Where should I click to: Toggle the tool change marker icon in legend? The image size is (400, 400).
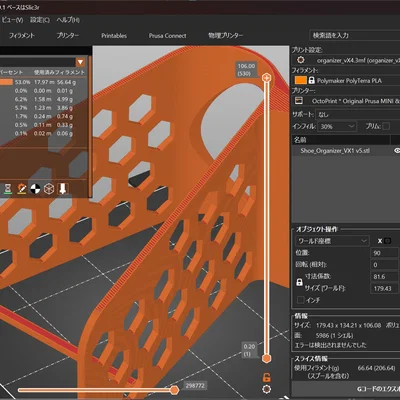point(22,189)
